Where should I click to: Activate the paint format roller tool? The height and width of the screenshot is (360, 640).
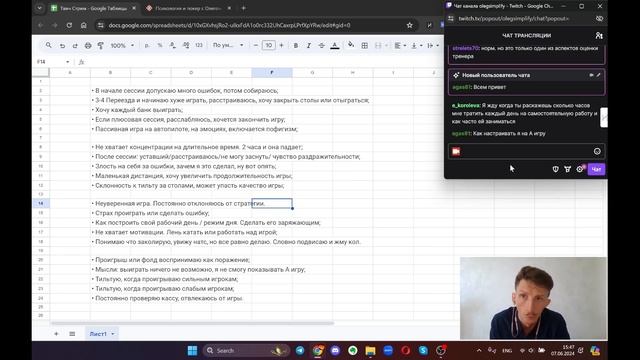click(100, 45)
